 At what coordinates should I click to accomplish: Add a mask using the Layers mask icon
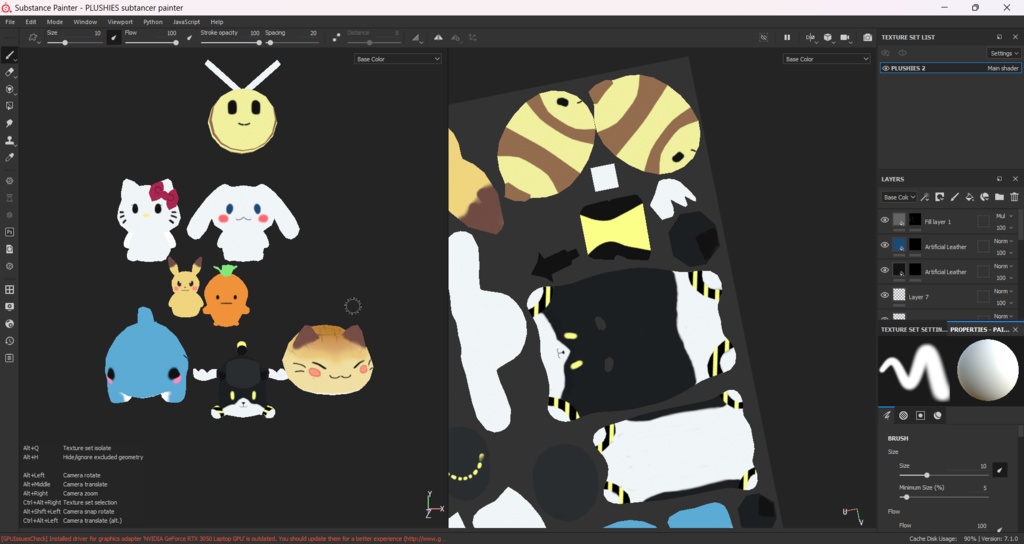[x=940, y=197]
